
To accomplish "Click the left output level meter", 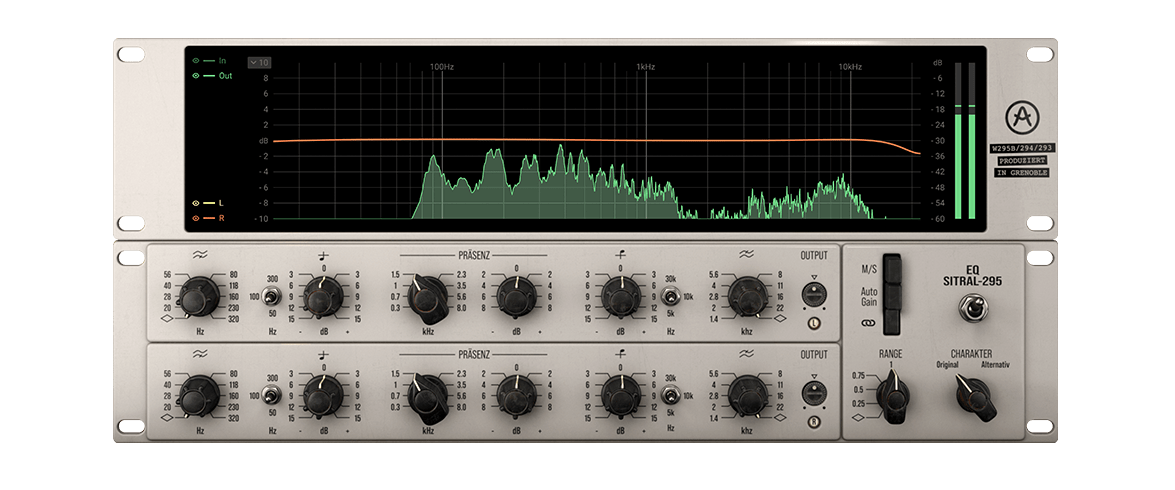I will click(958, 141).
